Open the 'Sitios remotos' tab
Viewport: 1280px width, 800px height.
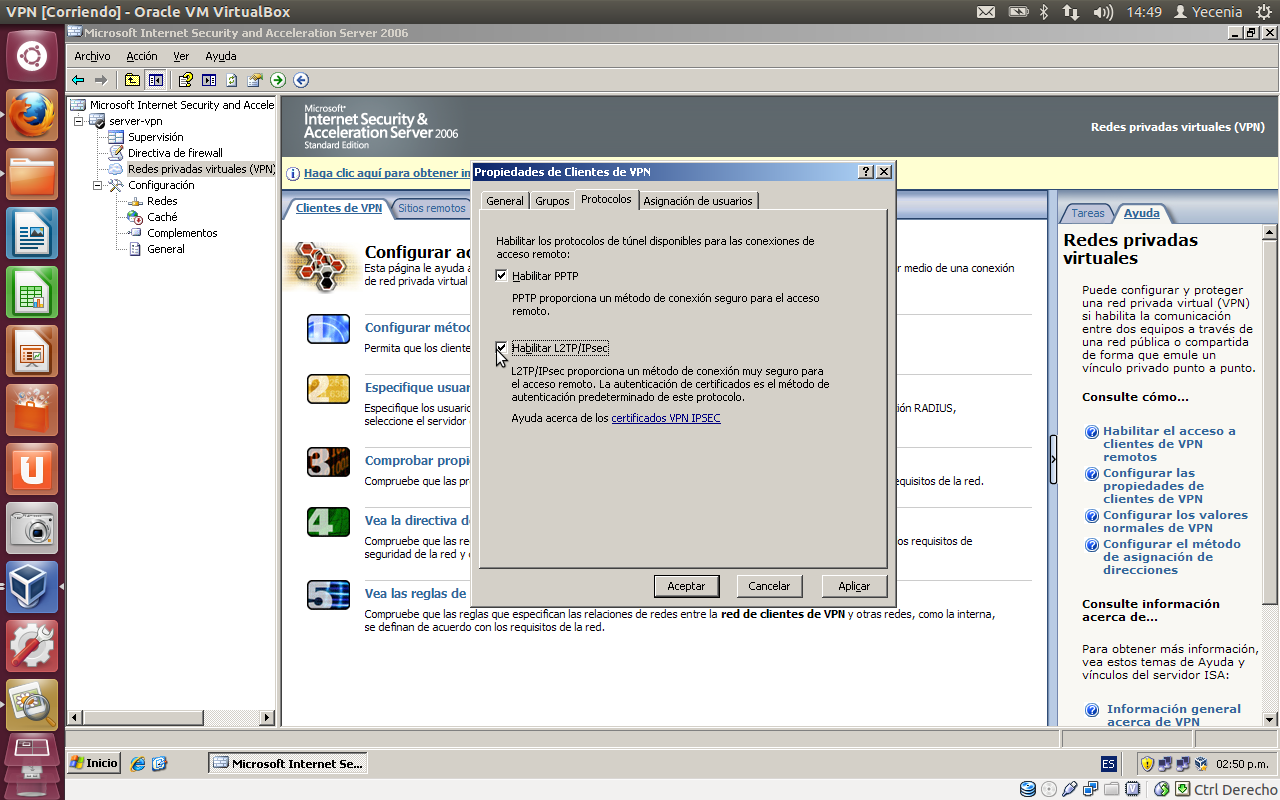point(431,208)
